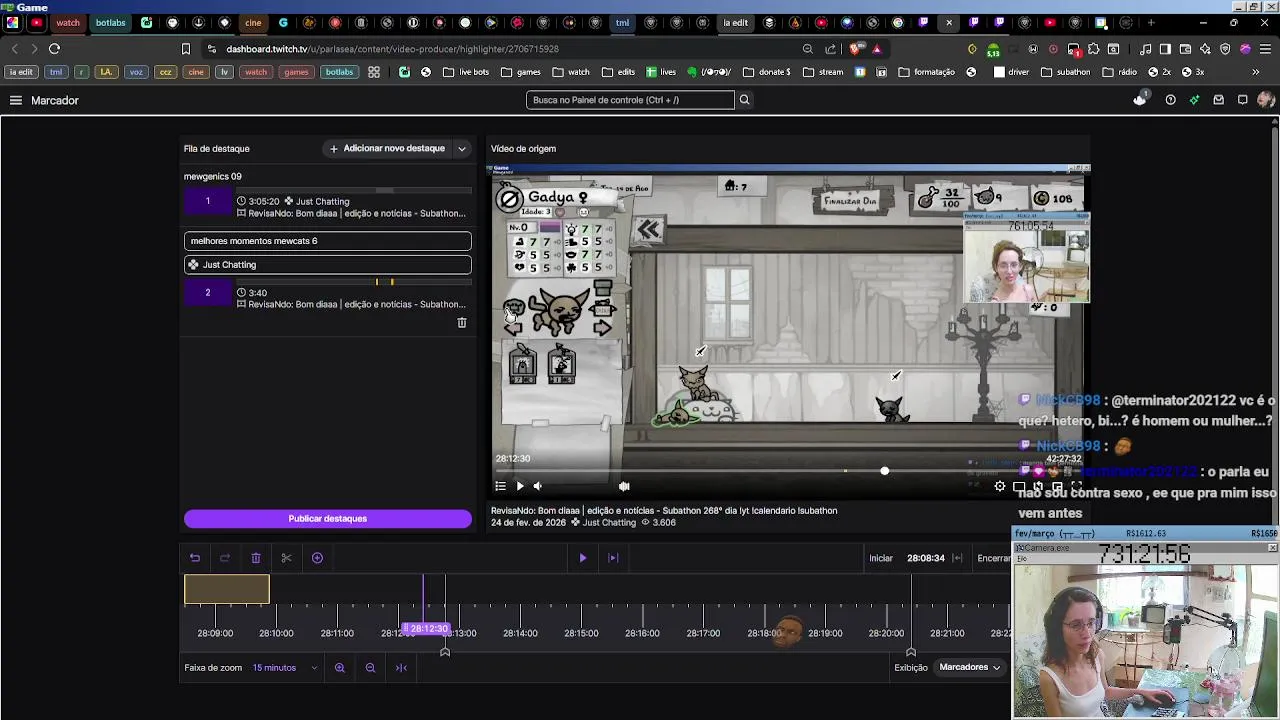Delete highlight 2 with trash icon

pyautogui.click(x=462, y=323)
